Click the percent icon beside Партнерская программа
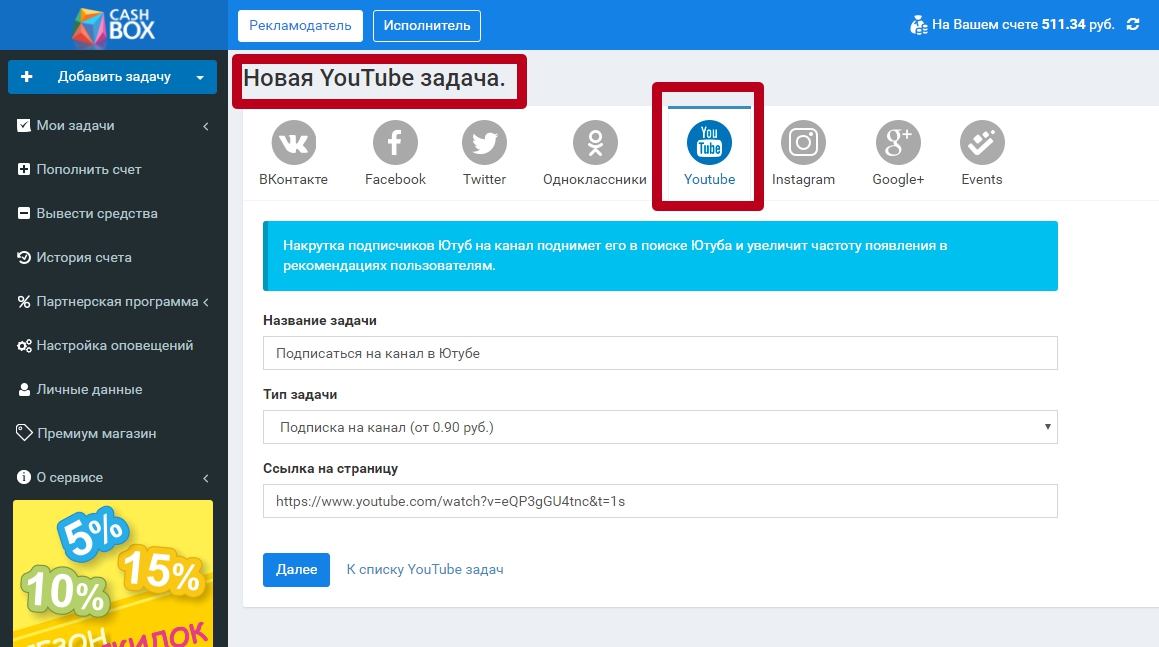Screen dimensions: 1159x647 pyautogui.click(x=24, y=302)
